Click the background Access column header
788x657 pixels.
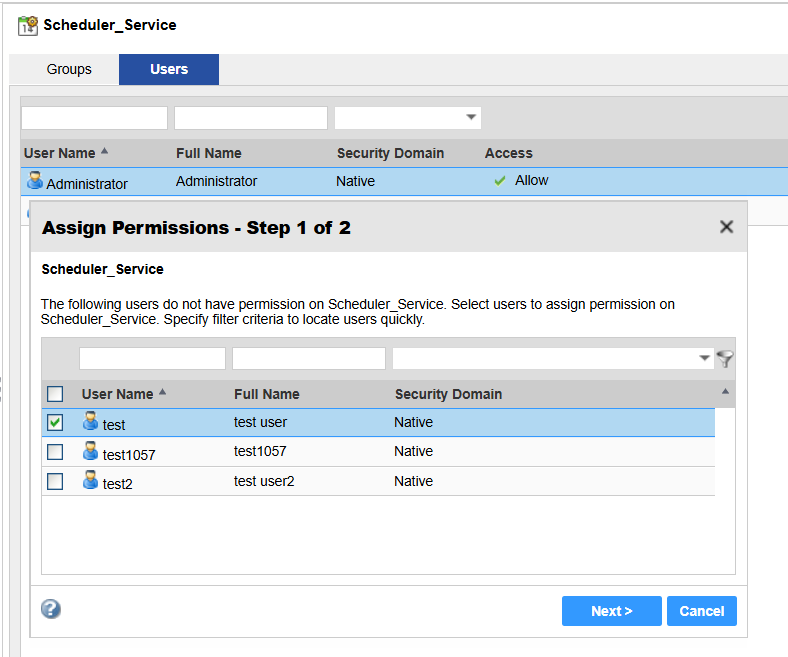click(509, 153)
